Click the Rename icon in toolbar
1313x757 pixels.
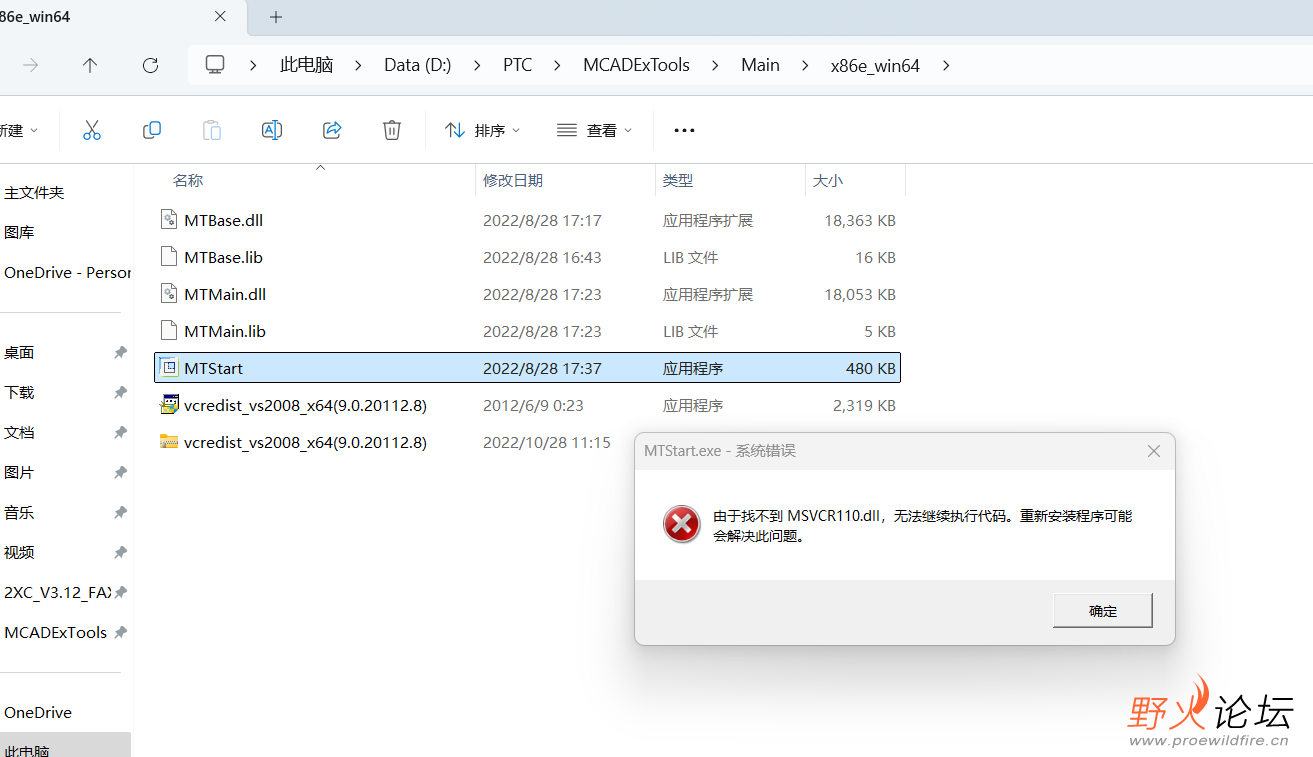pyautogui.click(x=272, y=130)
